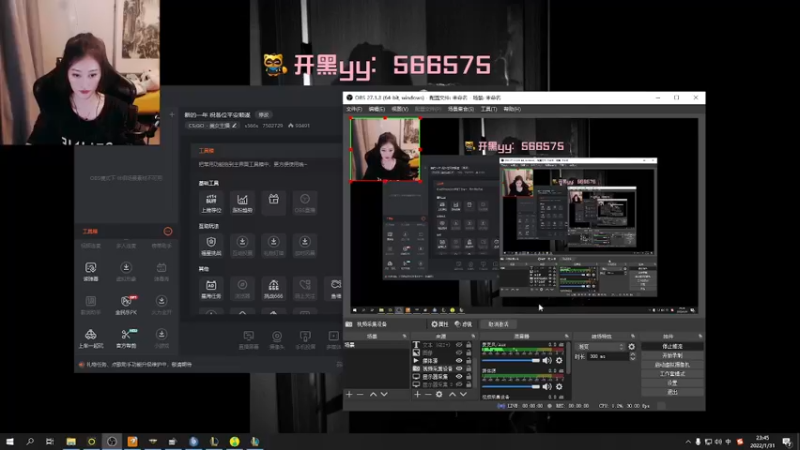Image resolution: width=800 pixels, height=450 pixels.
Task: Pop out the Scene Transitions dock
Action: pyautogui.click(x=633, y=336)
